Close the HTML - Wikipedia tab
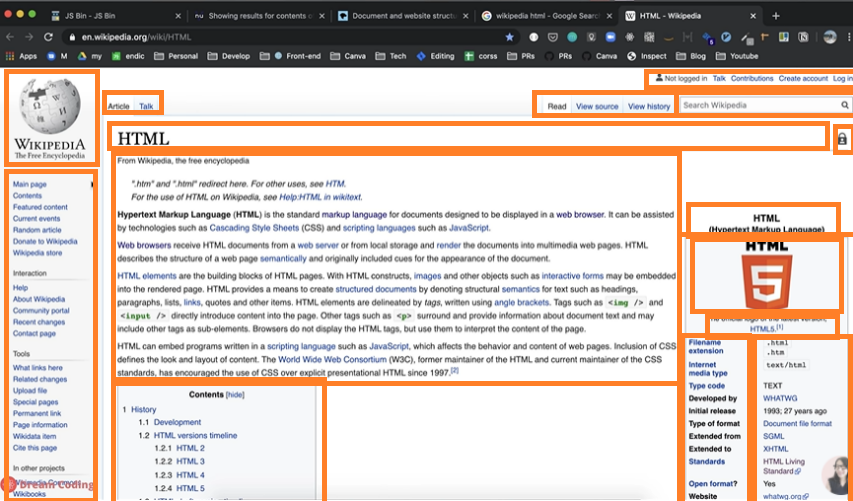The height and width of the screenshot is (501, 853). coord(753,16)
